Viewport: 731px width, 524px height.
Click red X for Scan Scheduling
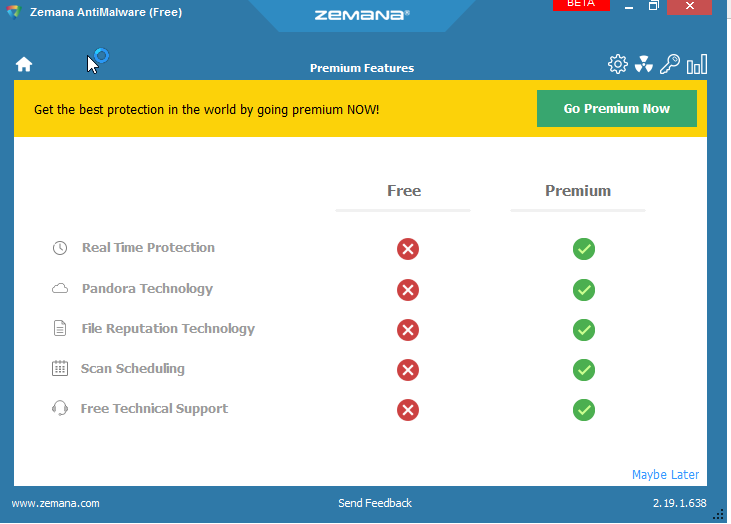(408, 370)
